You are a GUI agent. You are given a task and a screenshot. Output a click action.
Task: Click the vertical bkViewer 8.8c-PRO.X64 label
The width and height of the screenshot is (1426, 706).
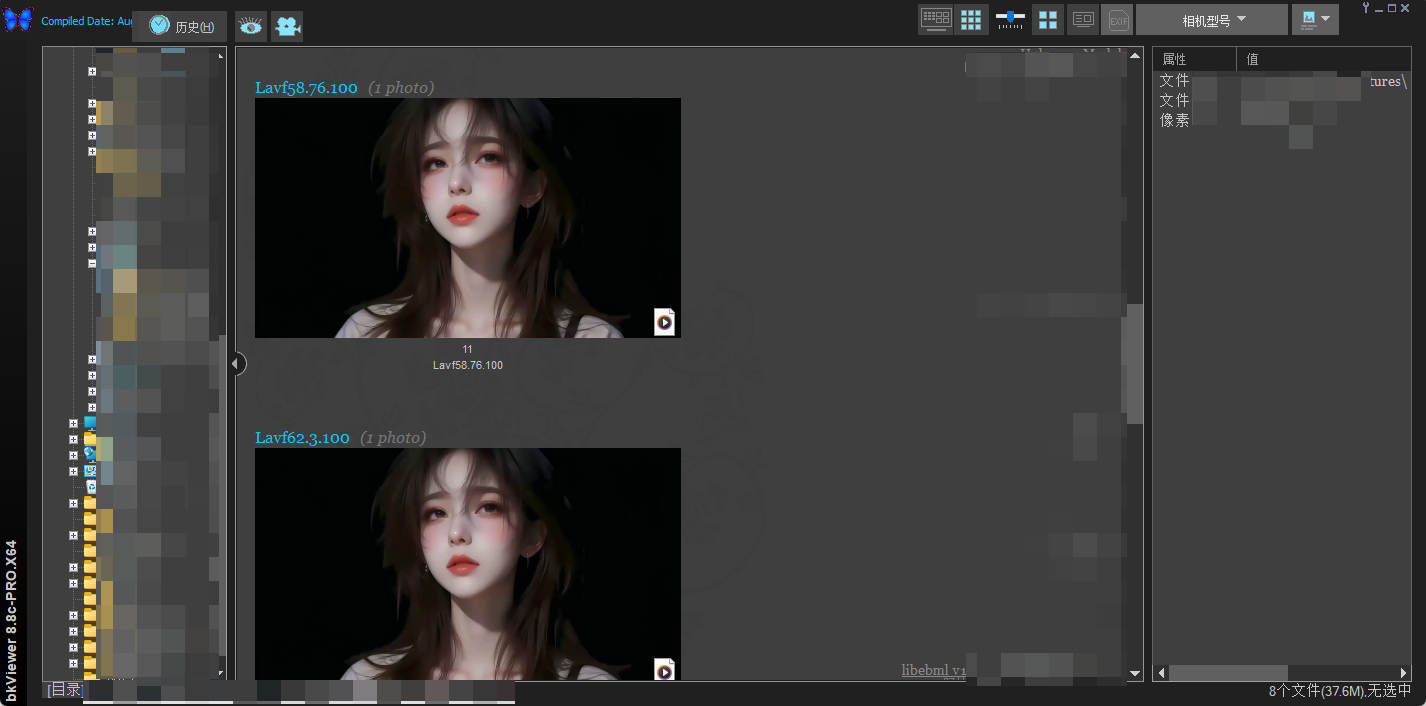(12, 622)
